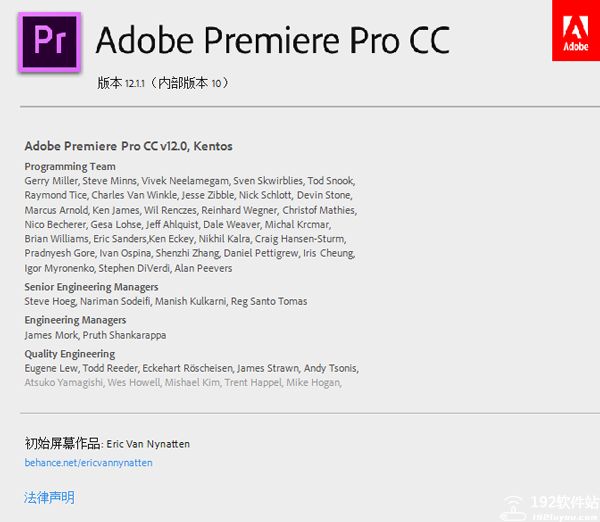Open the 法律声明 legal notice link

coord(49,497)
